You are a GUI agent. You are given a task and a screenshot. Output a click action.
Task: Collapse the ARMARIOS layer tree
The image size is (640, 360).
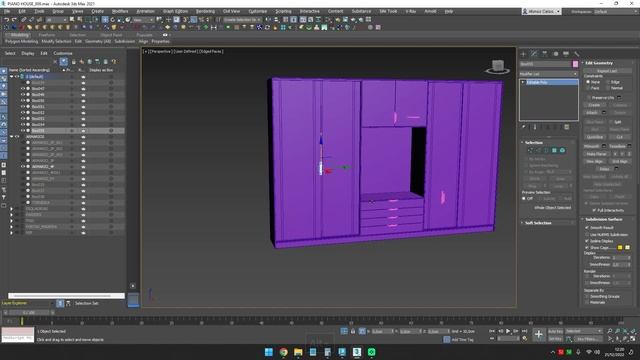(12, 137)
